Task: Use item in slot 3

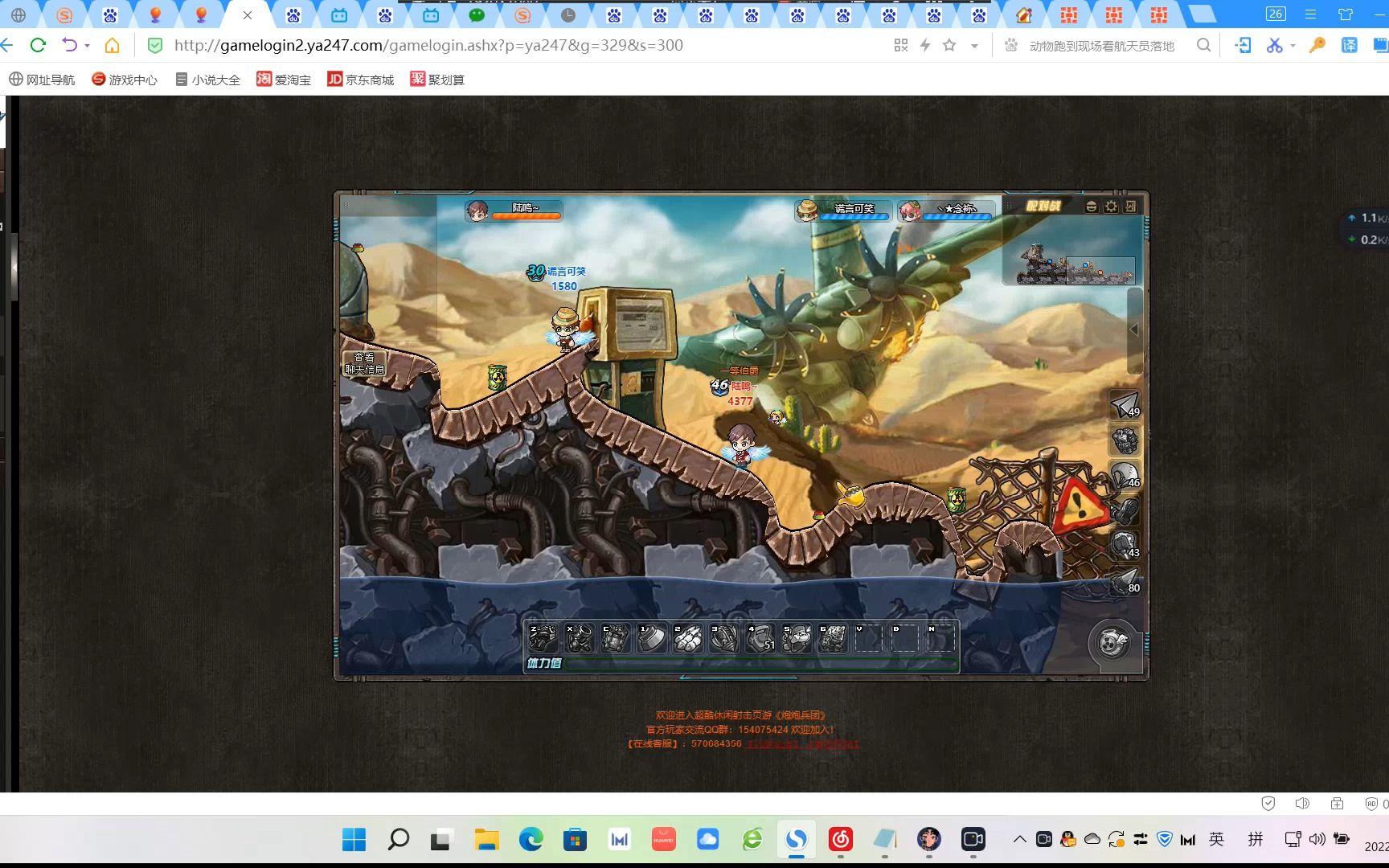Action: click(724, 639)
